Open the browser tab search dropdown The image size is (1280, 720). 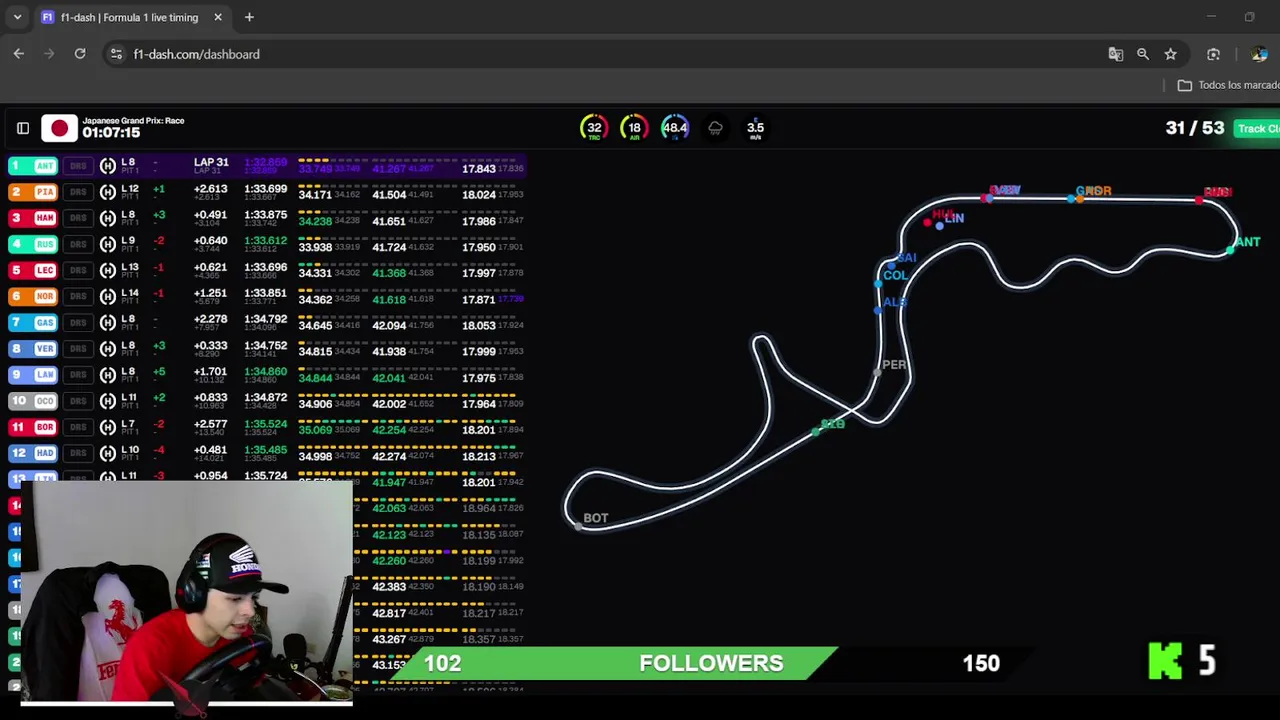[x=17, y=17]
